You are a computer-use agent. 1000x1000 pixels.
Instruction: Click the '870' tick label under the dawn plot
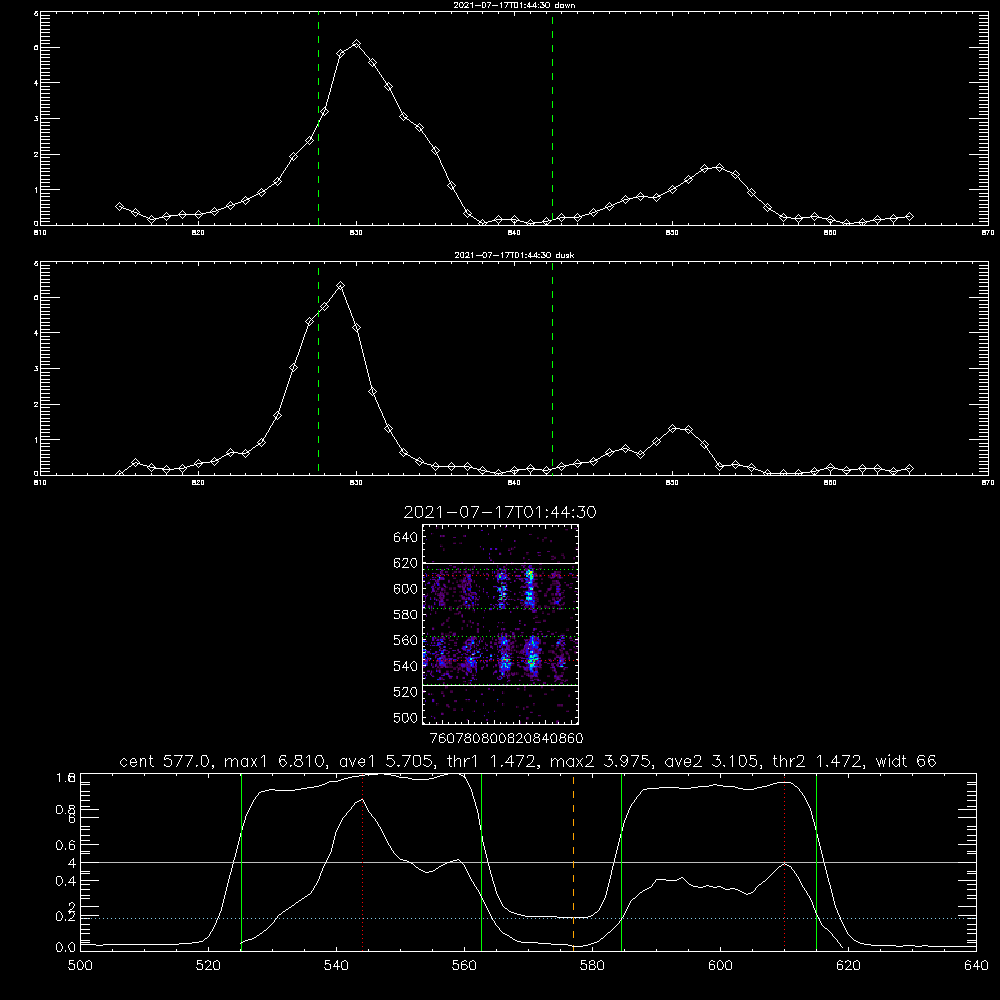(987, 233)
